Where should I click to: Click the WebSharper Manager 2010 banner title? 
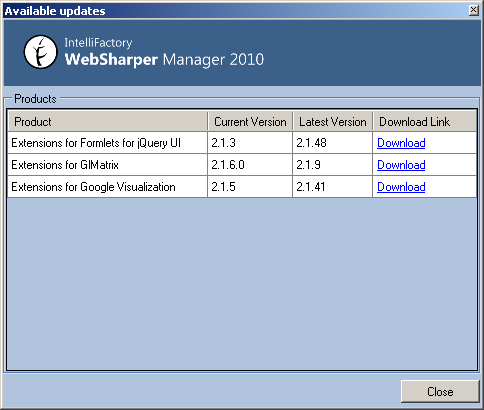164,60
